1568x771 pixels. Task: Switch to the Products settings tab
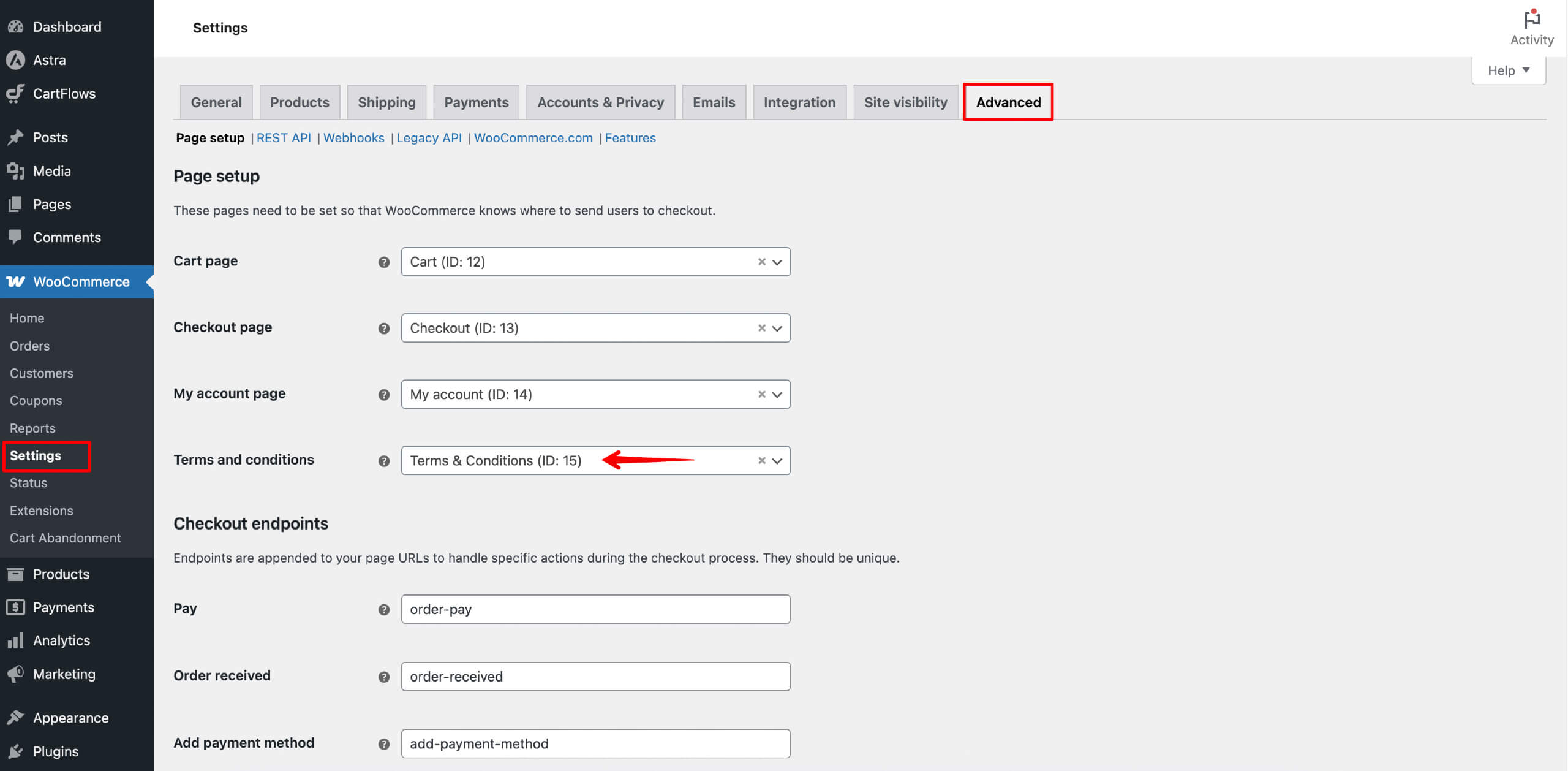[300, 102]
